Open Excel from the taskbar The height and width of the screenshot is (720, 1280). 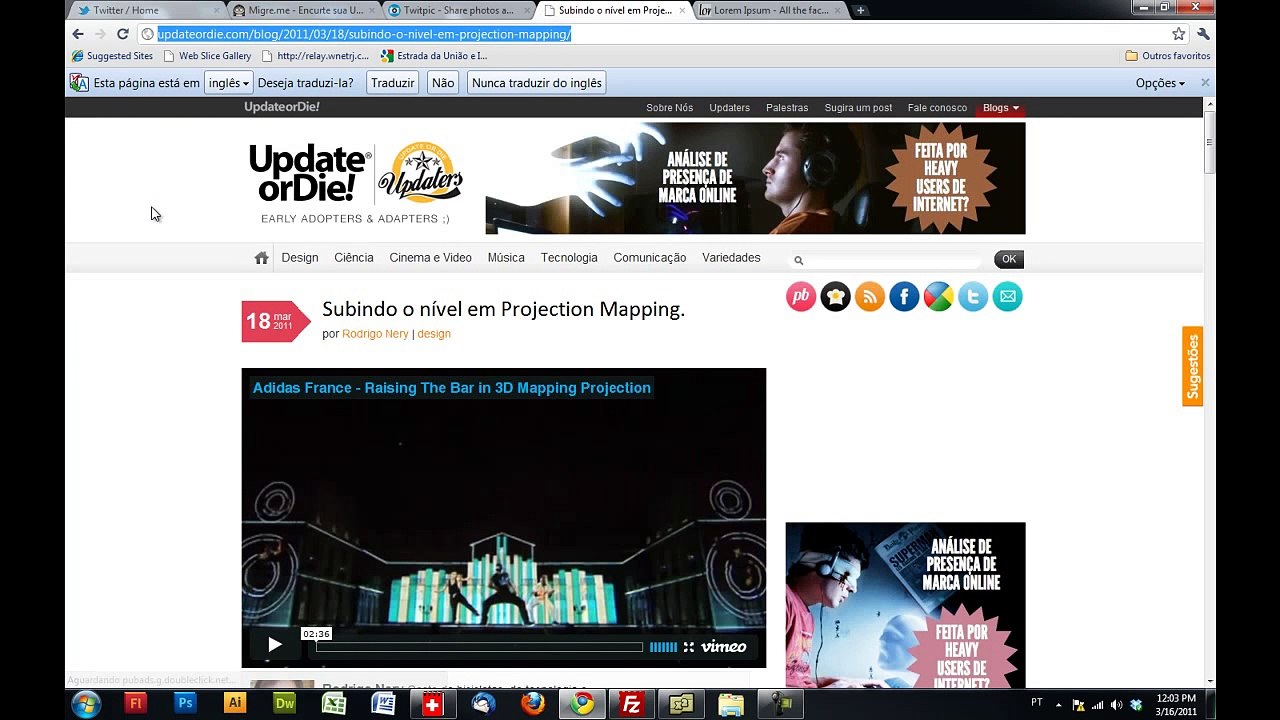(334, 704)
